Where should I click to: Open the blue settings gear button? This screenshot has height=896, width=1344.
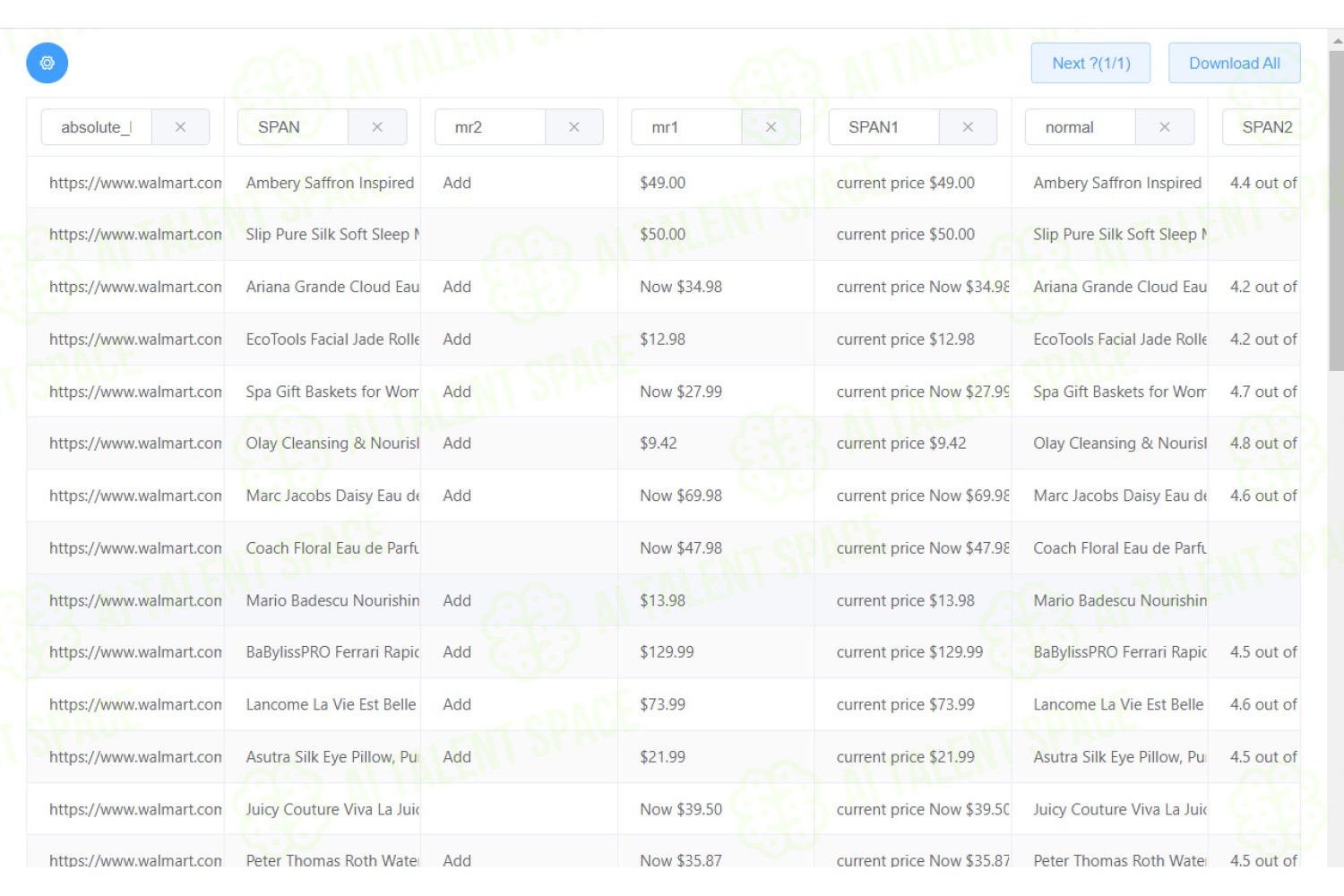[47, 63]
